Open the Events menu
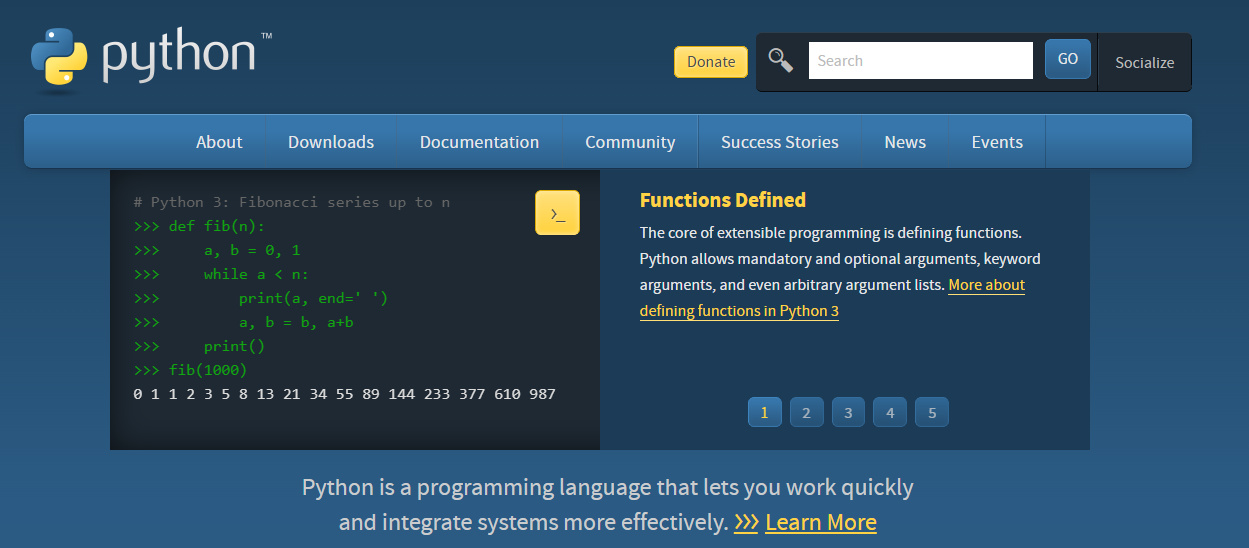The image size is (1249, 548). (997, 142)
